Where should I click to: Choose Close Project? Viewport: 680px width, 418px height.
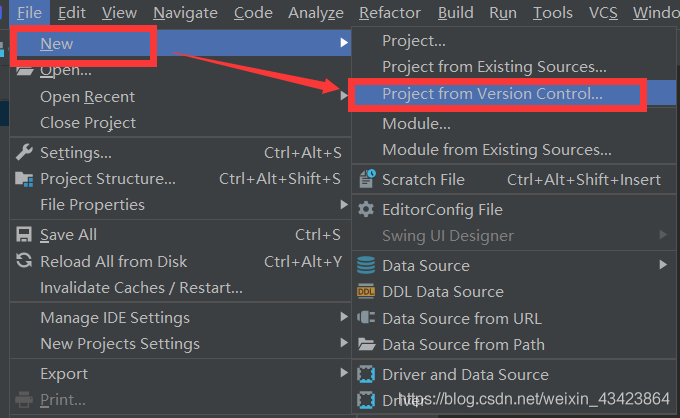88,123
